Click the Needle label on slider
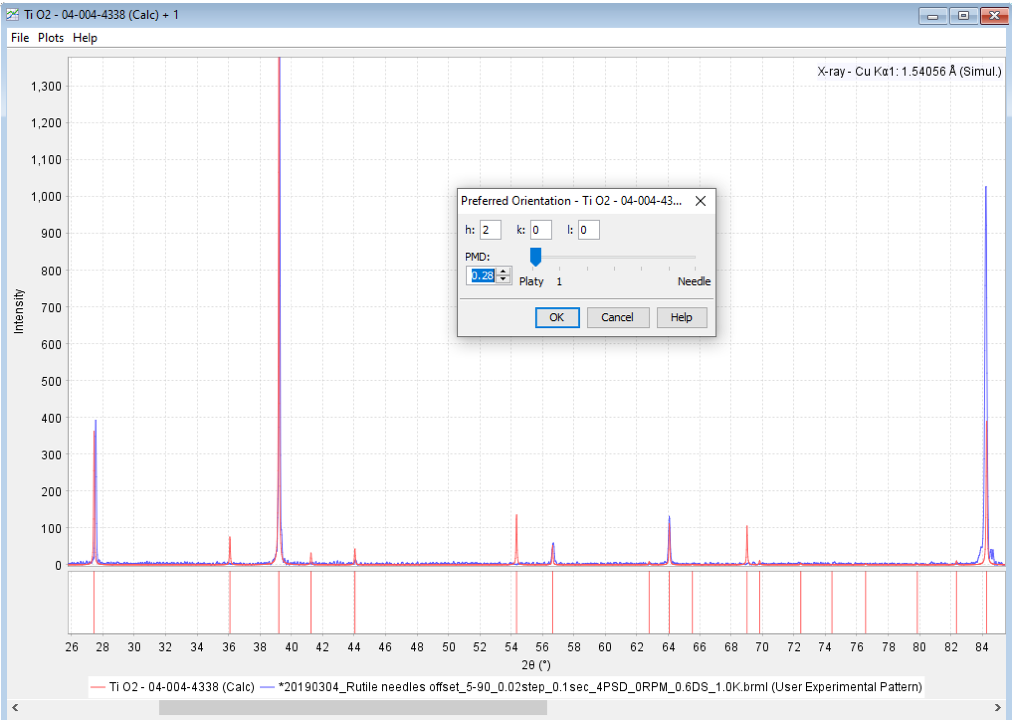 [x=694, y=281]
